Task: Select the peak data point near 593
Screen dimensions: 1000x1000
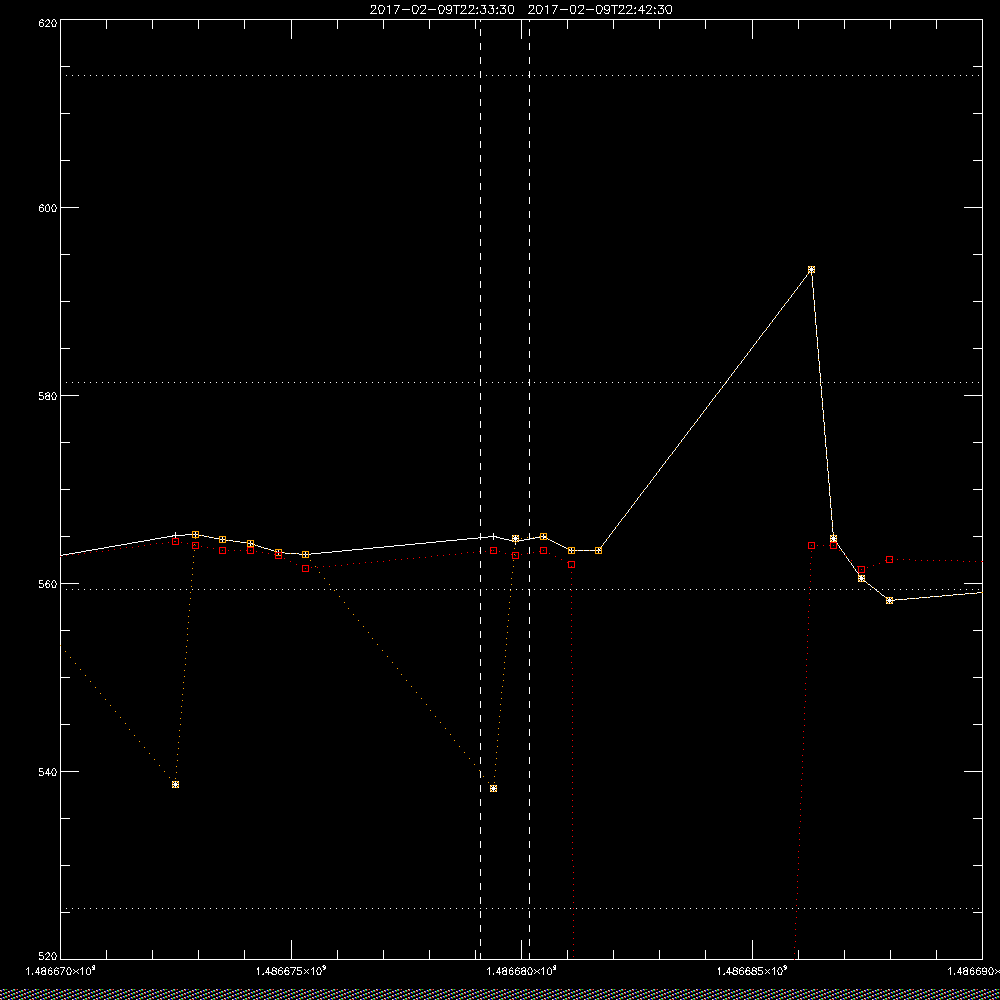Action: coord(811,270)
